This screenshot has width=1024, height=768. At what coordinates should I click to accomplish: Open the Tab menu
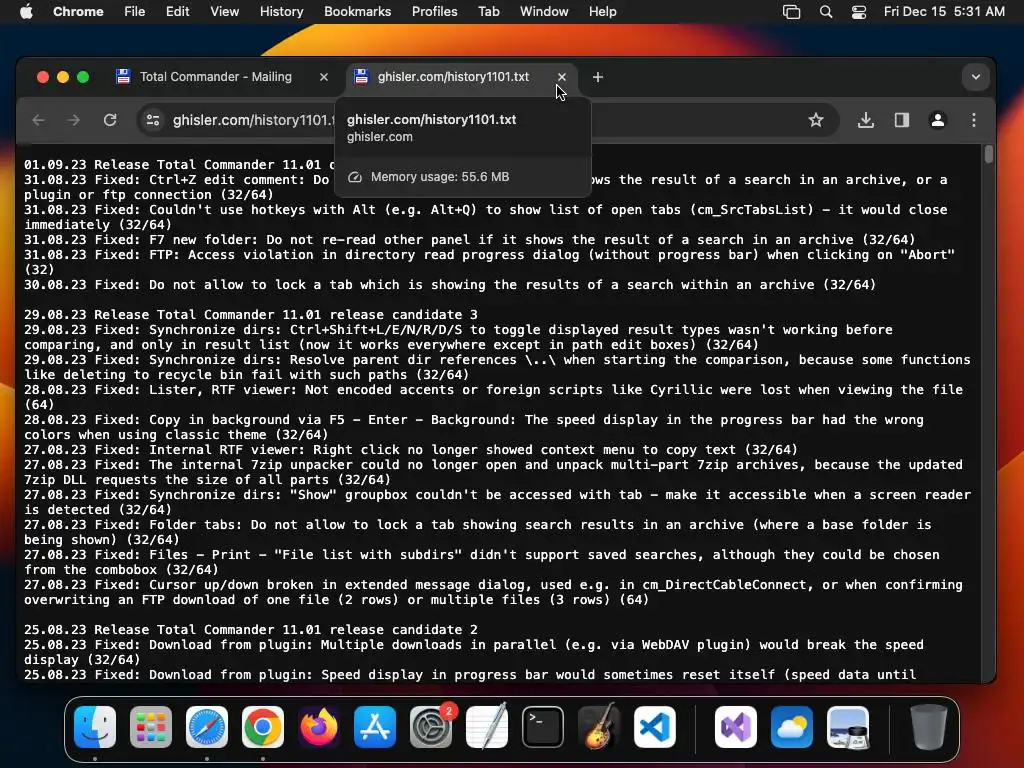tap(488, 12)
